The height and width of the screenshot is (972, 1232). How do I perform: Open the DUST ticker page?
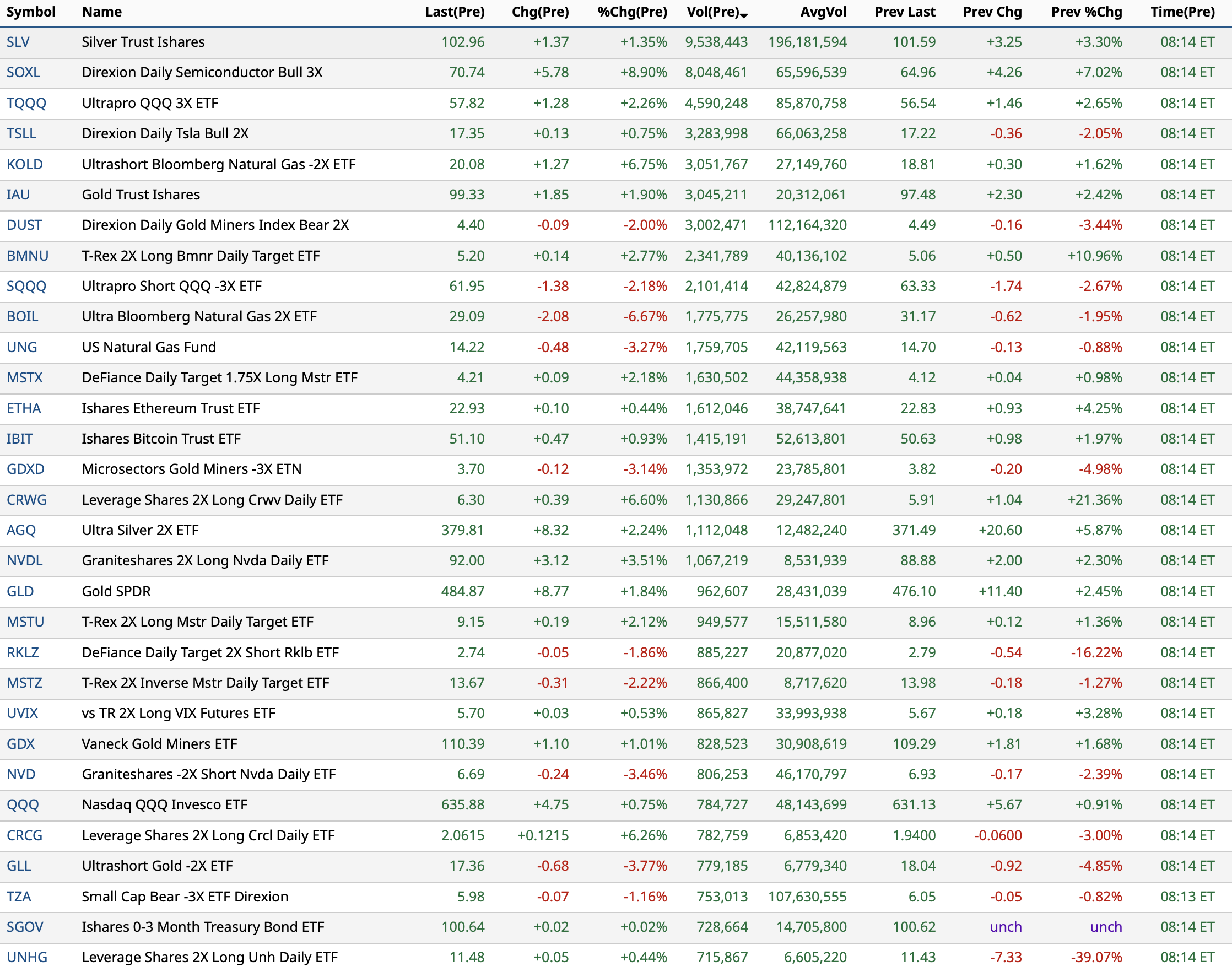[x=24, y=225]
